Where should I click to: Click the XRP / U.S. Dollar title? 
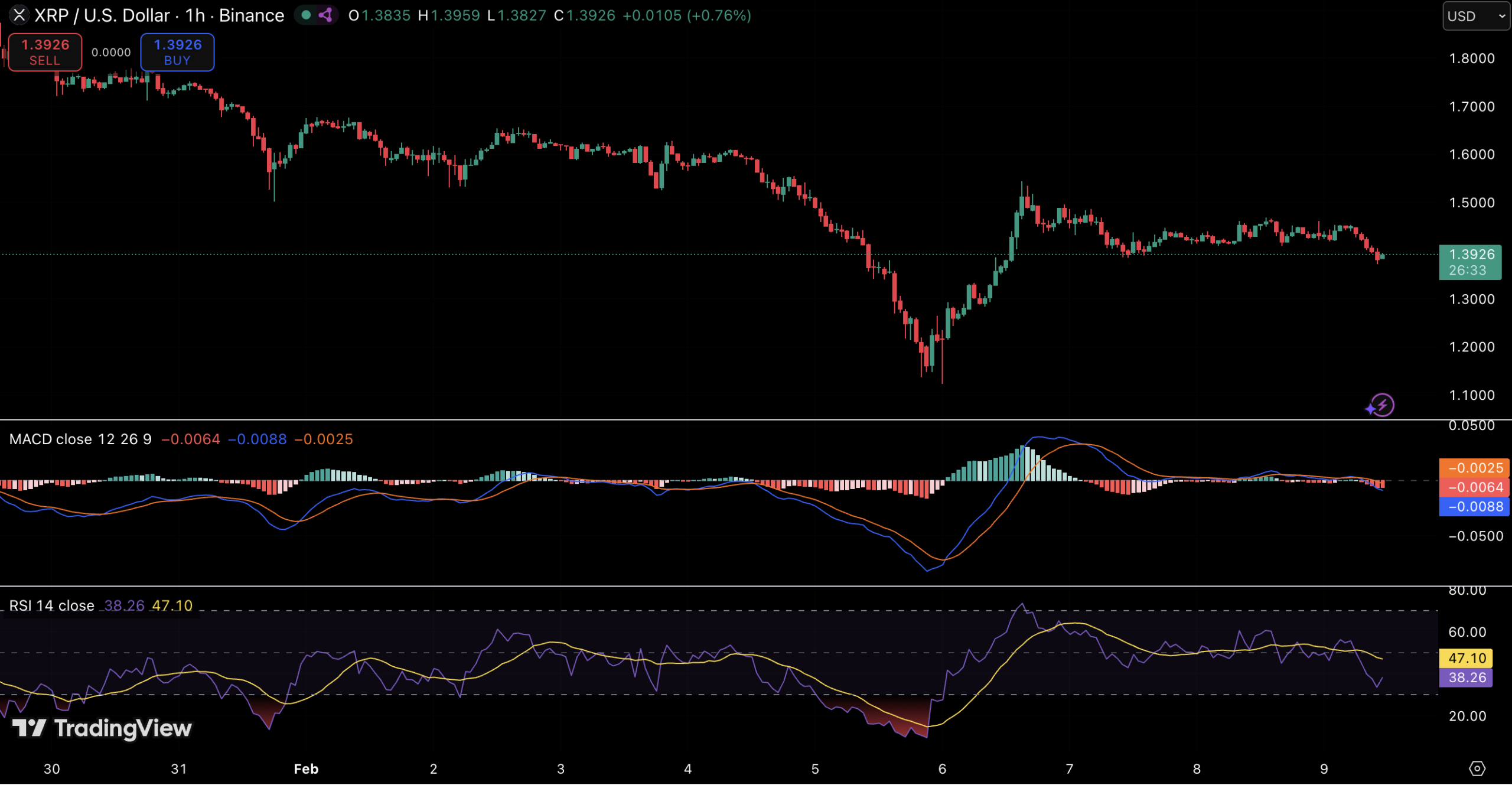point(102,15)
